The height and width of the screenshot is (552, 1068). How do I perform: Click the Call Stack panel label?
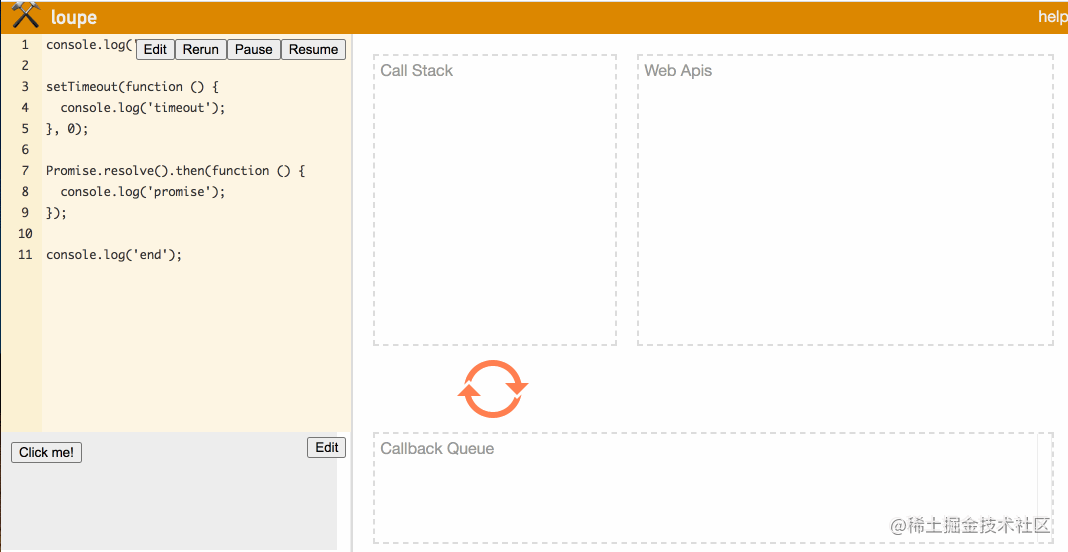point(416,70)
